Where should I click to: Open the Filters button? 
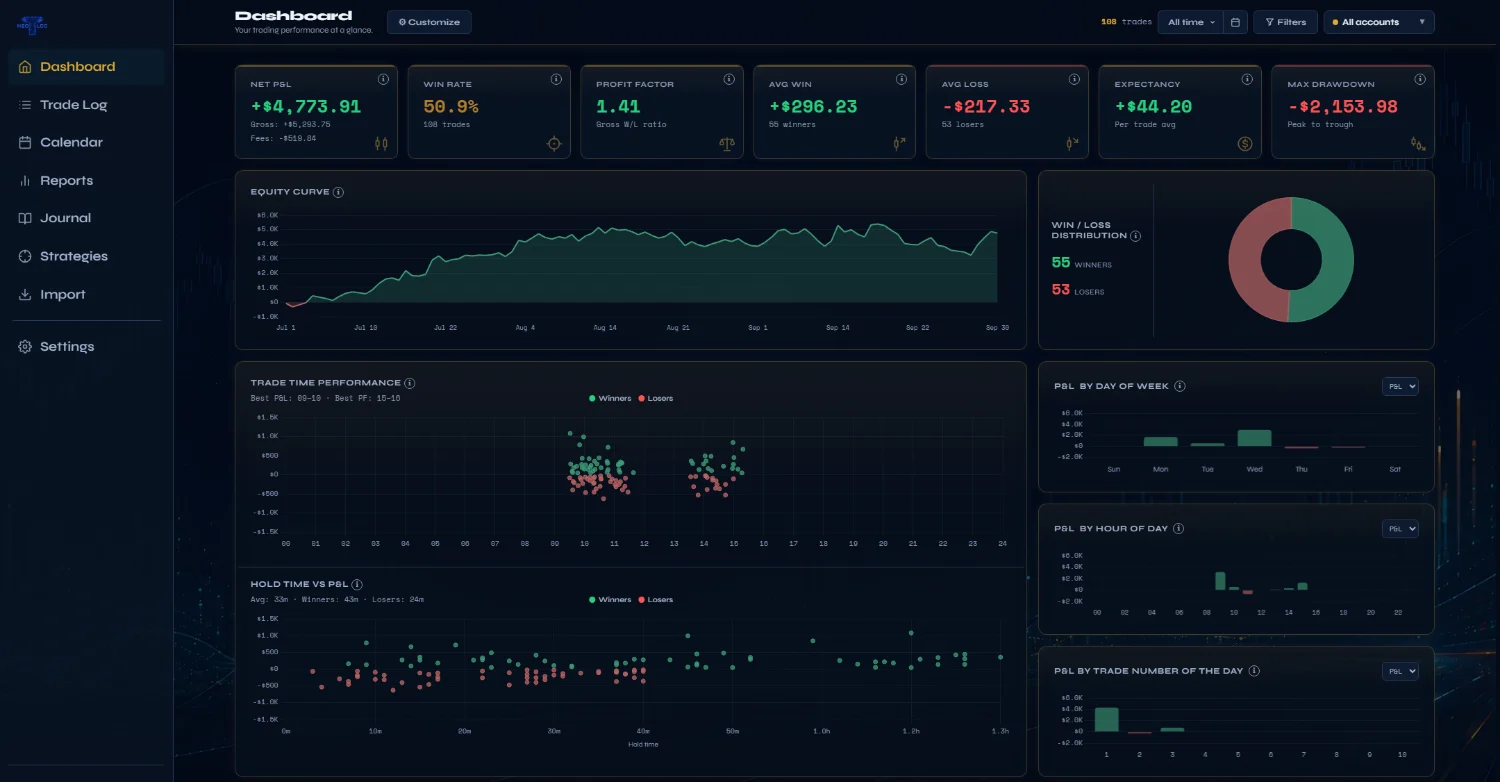point(1285,22)
